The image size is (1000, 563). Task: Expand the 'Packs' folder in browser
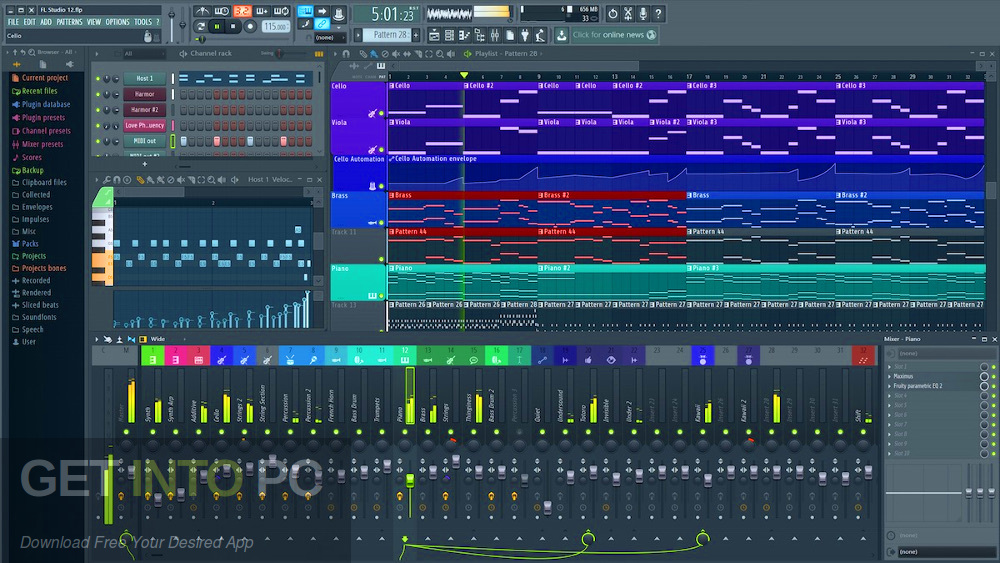30,244
